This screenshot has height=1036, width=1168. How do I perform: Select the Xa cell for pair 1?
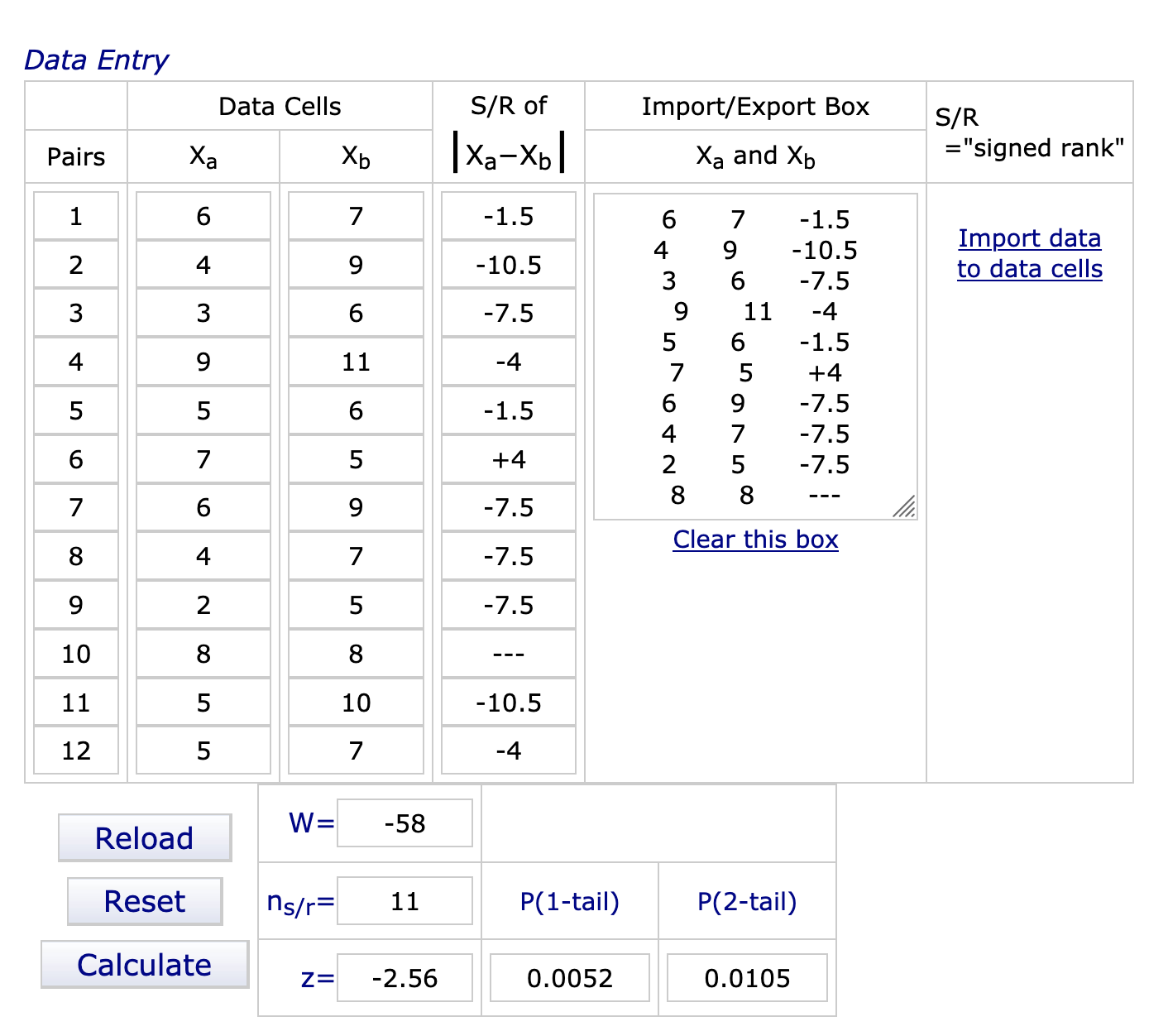[x=203, y=217]
